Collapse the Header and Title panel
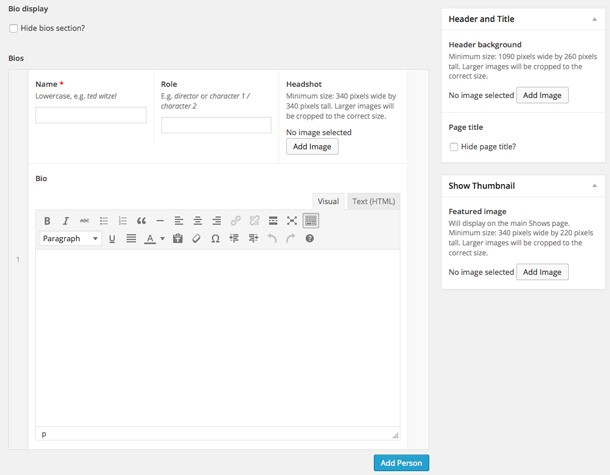 tap(594, 19)
